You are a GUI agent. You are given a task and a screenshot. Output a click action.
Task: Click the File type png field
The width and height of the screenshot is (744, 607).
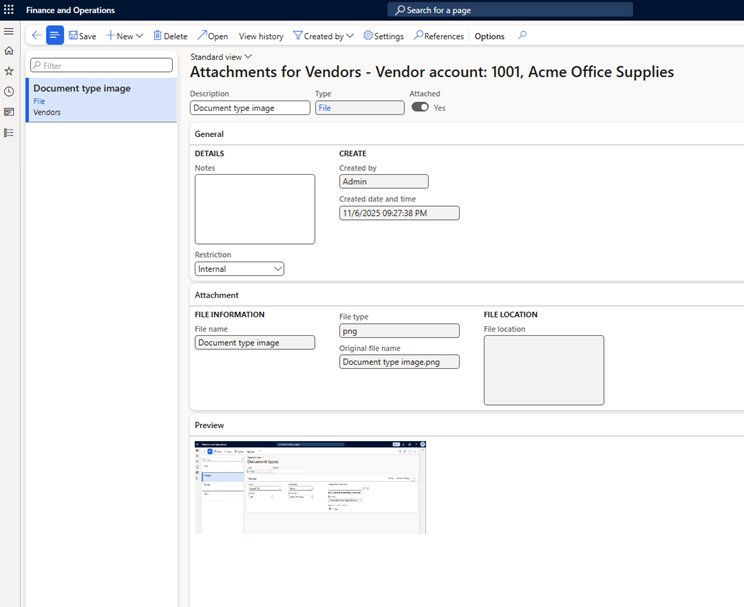click(399, 331)
